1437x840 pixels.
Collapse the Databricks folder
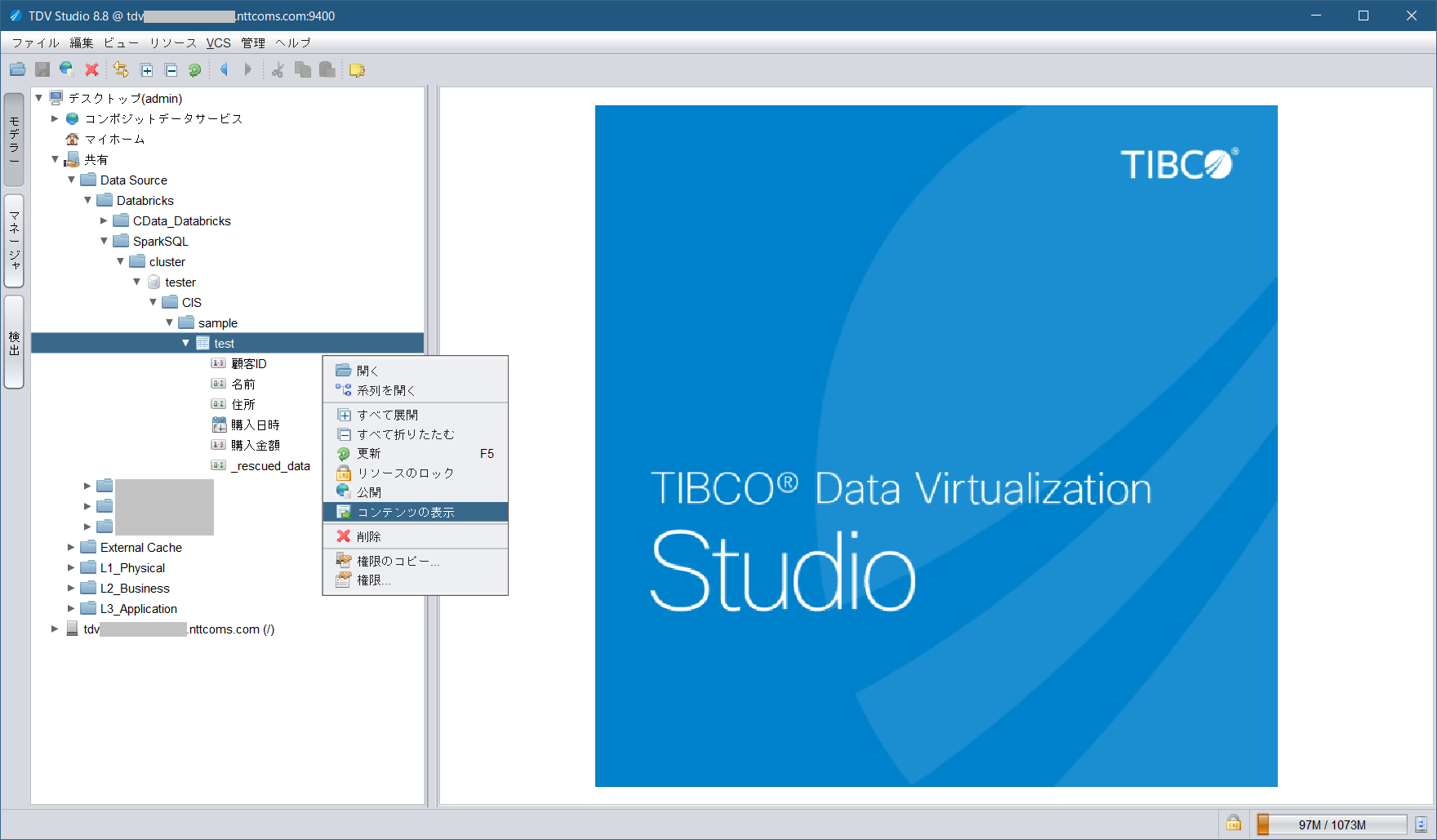pos(87,200)
